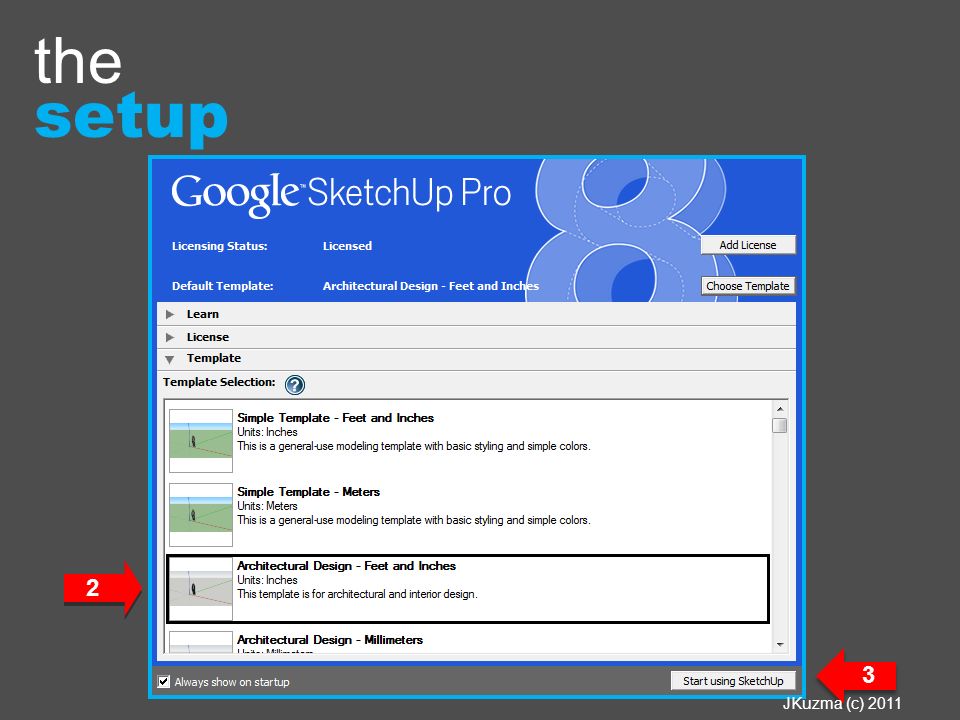Click the template list scrollbar thumb
The width and height of the screenshot is (960, 720).
coord(779,426)
